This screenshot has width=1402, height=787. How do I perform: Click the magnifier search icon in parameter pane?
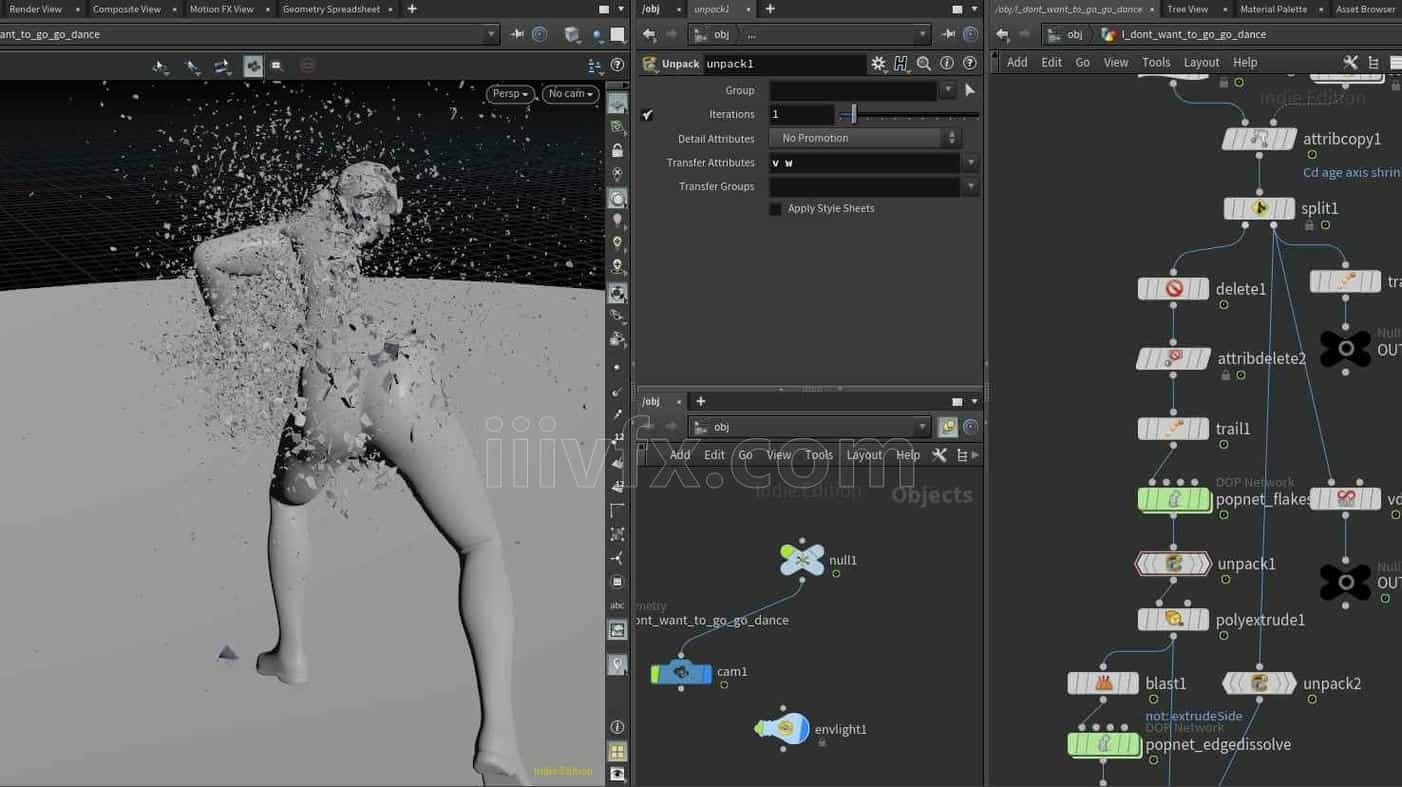924,63
